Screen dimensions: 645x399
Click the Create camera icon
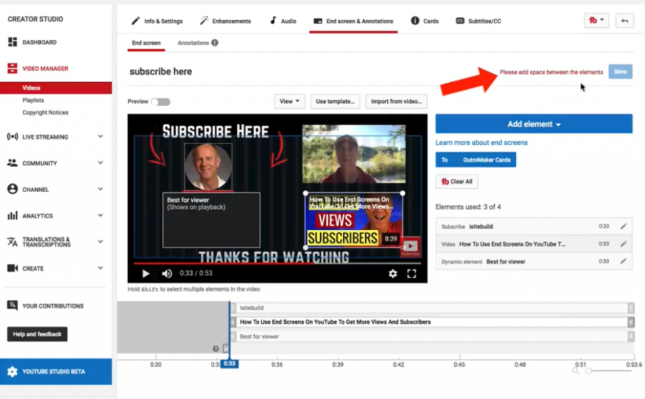(x=12, y=268)
